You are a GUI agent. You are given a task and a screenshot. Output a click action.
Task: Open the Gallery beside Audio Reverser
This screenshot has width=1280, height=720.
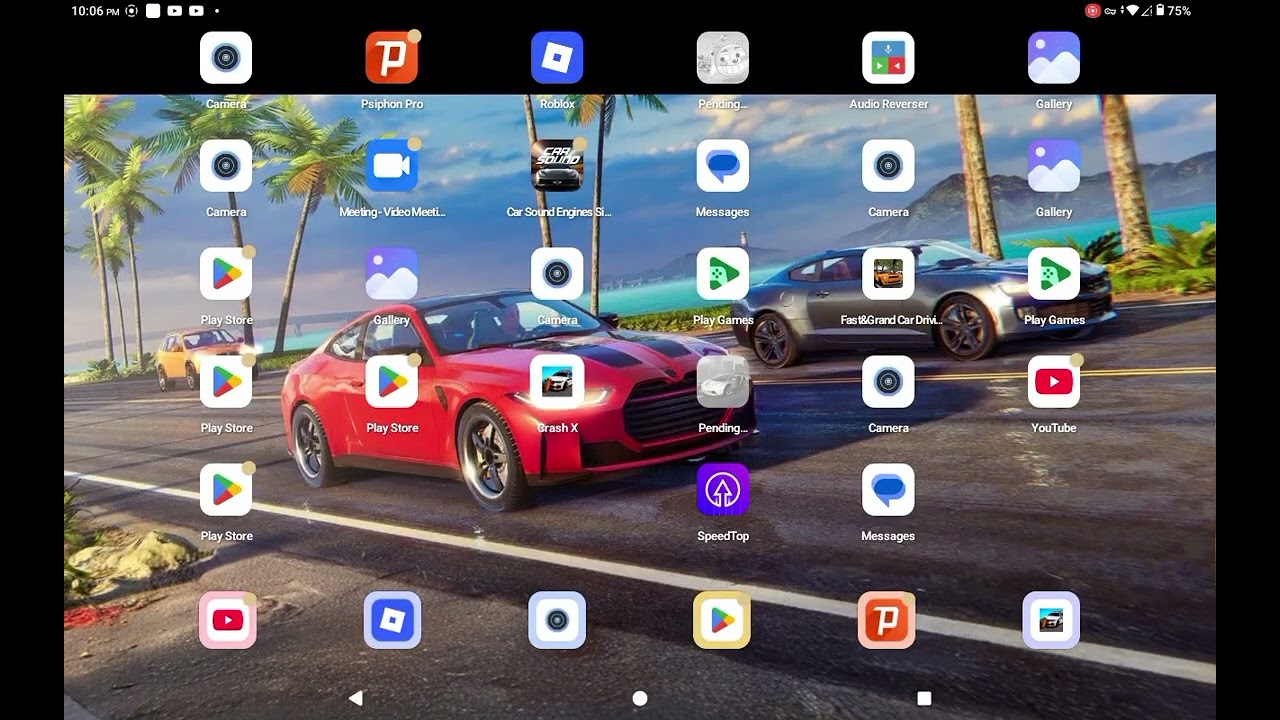pos(1054,58)
